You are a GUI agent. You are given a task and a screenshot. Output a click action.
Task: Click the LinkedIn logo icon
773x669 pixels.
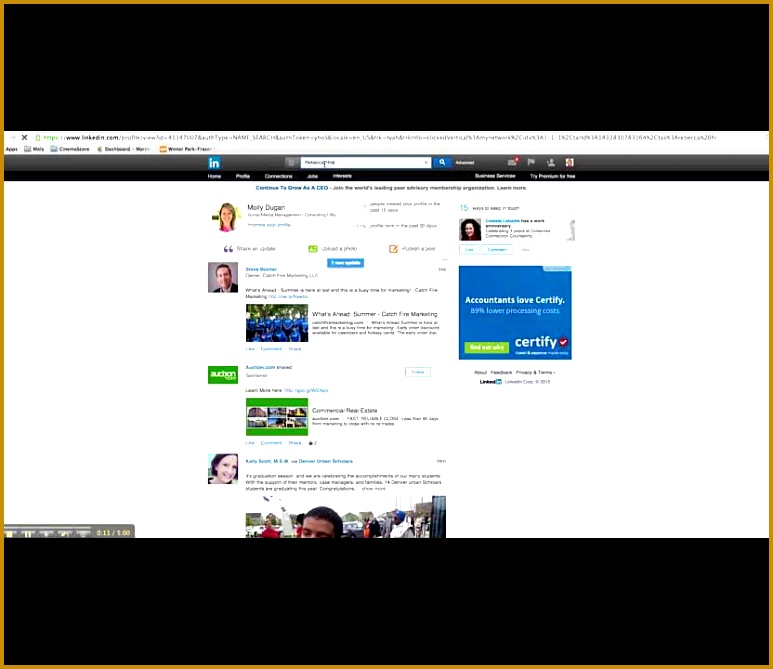tap(214, 163)
